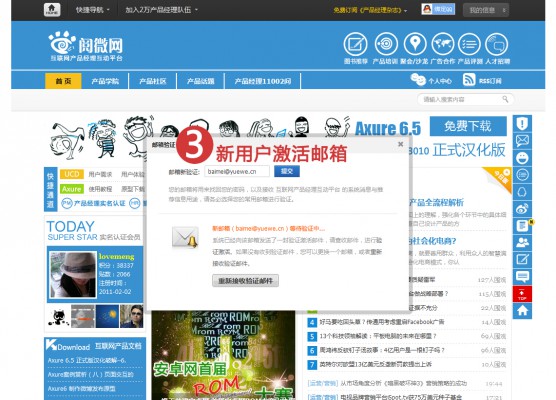
Task: Click the resend verification email button
Action: coord(245,280)
